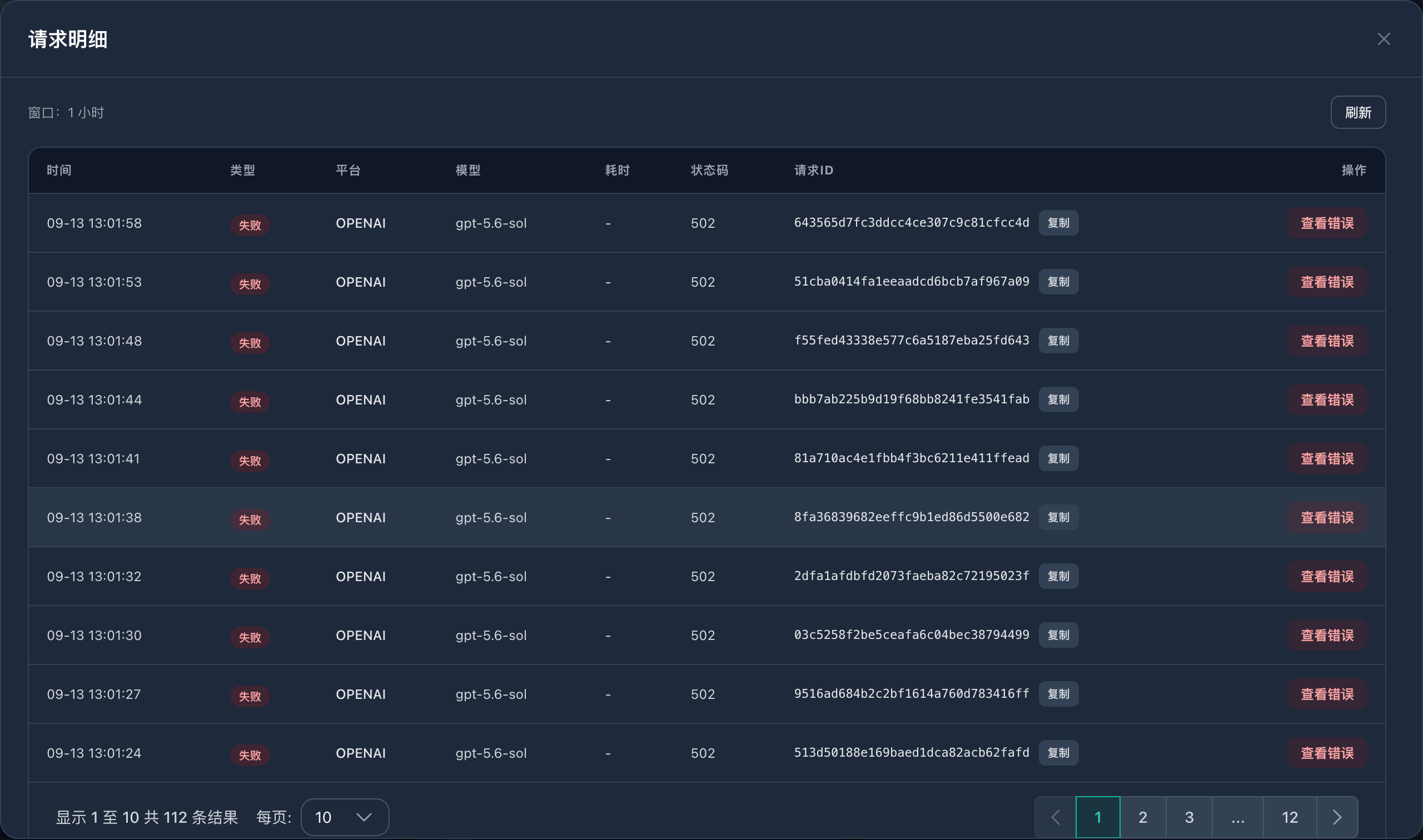
Task: Click the 刷新 refresh button
Action: tap(1358, 113)
